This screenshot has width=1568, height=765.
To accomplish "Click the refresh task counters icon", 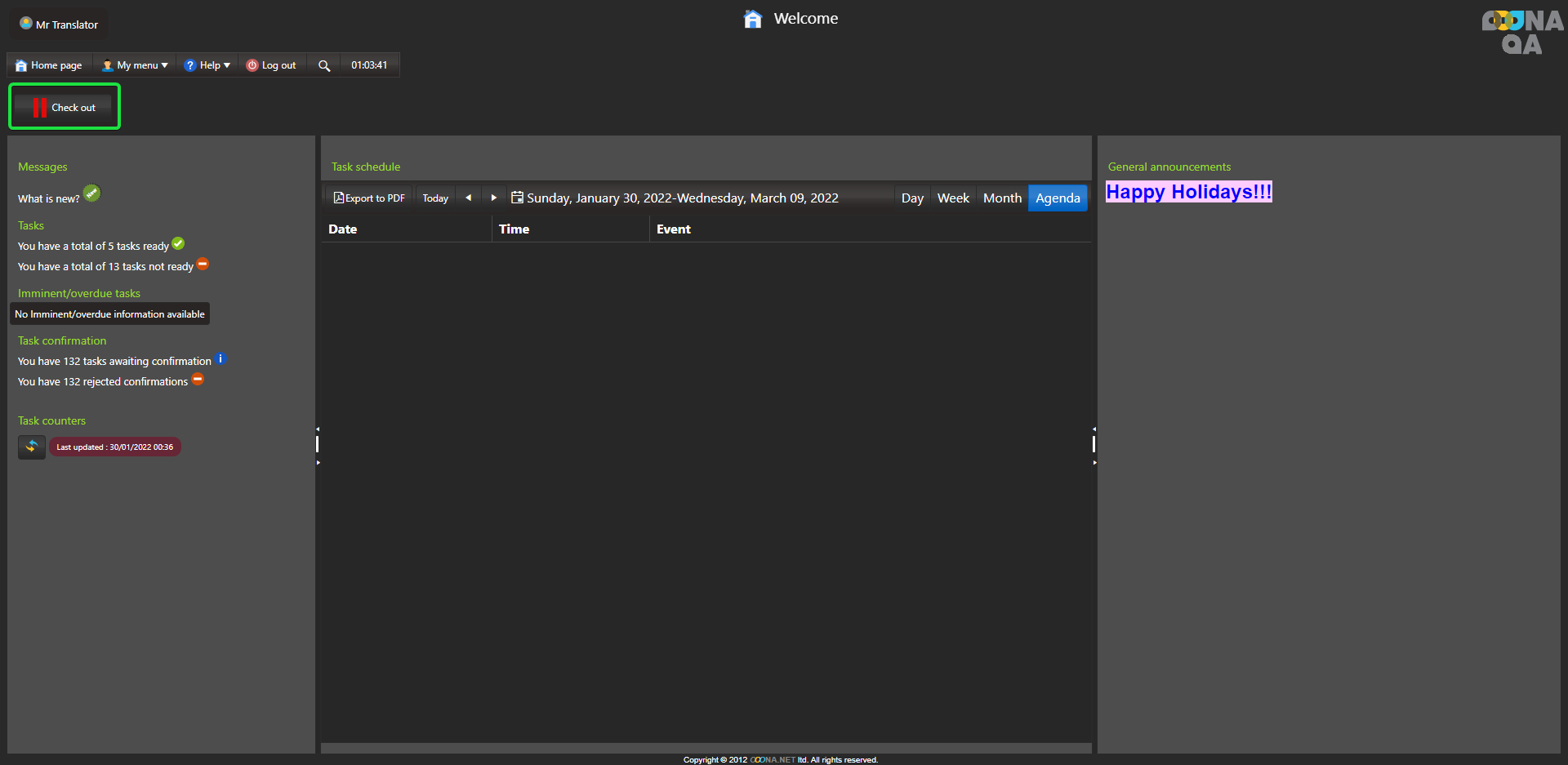I will pos(32,447).
